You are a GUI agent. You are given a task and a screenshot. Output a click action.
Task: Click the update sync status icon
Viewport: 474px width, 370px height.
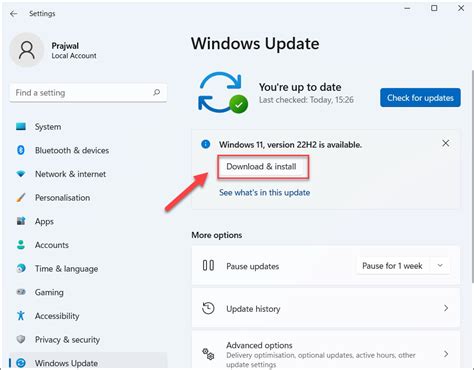(222, 92)
